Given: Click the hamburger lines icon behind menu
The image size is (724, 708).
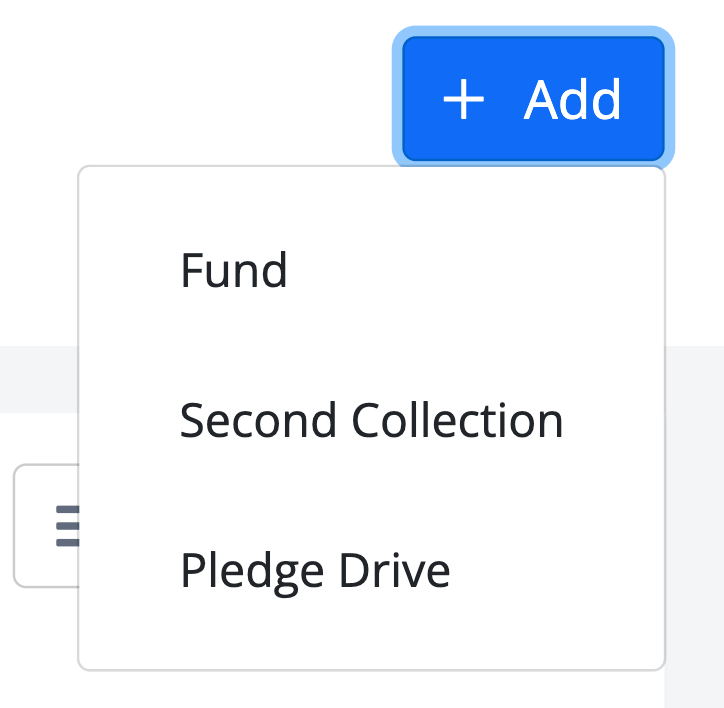Looking at the screenshot, I should (67, 526).
